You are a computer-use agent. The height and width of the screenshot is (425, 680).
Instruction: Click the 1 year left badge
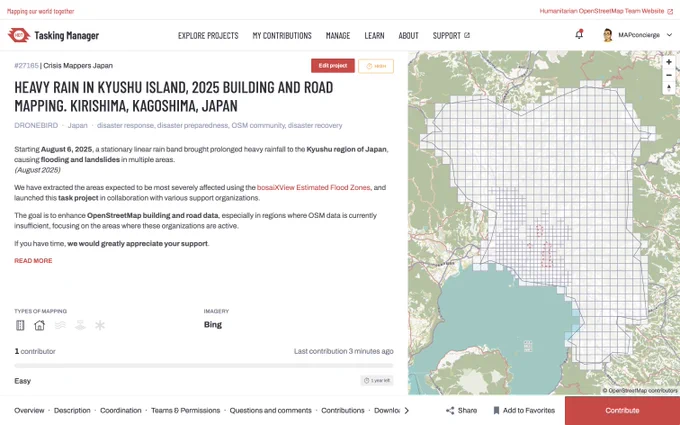click(377, 380)
